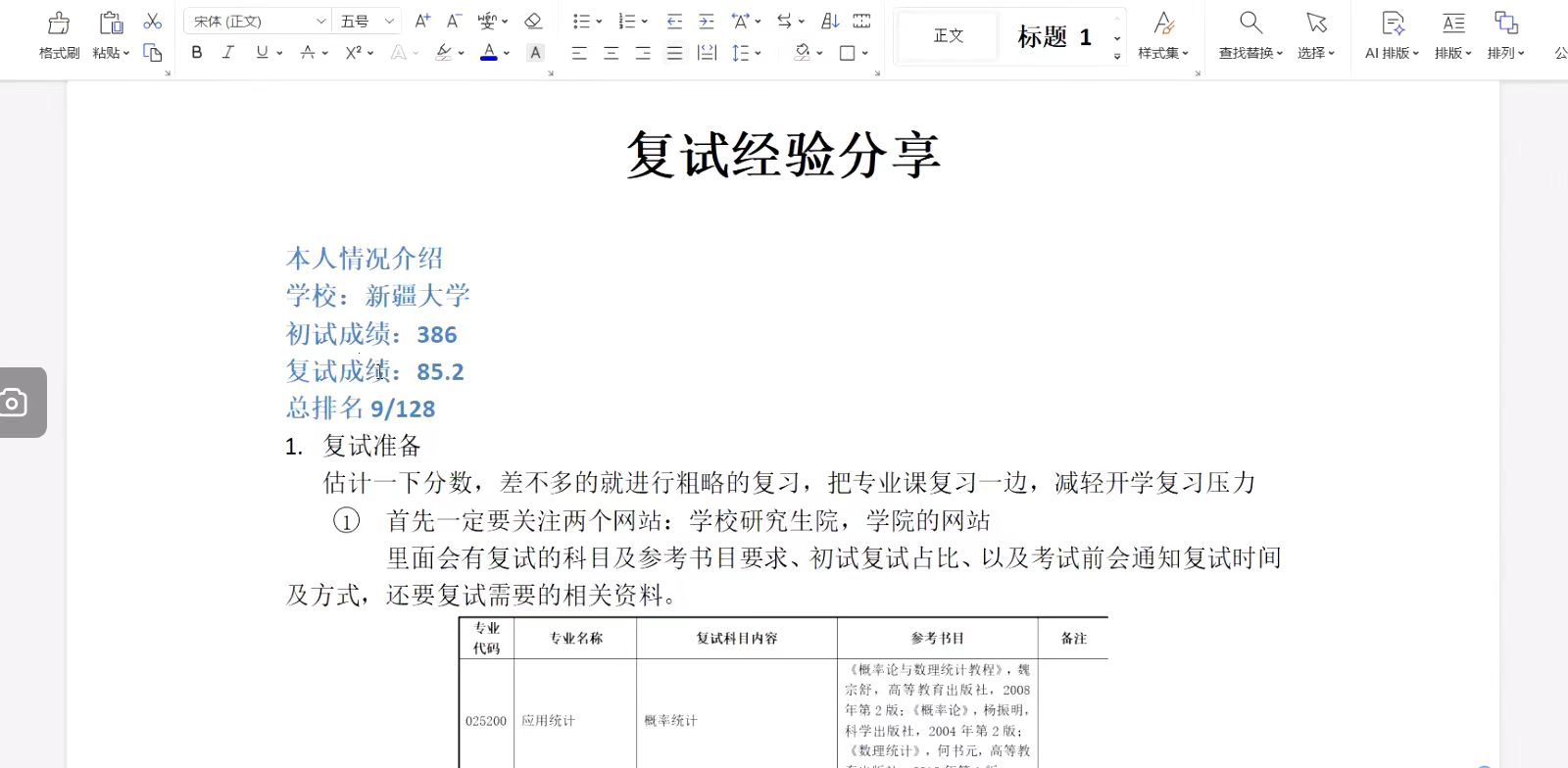This screenshot has width=1568, height=768.
Task: Open the font name dropdown 宋体 (正文)
Action: point(320,21)
